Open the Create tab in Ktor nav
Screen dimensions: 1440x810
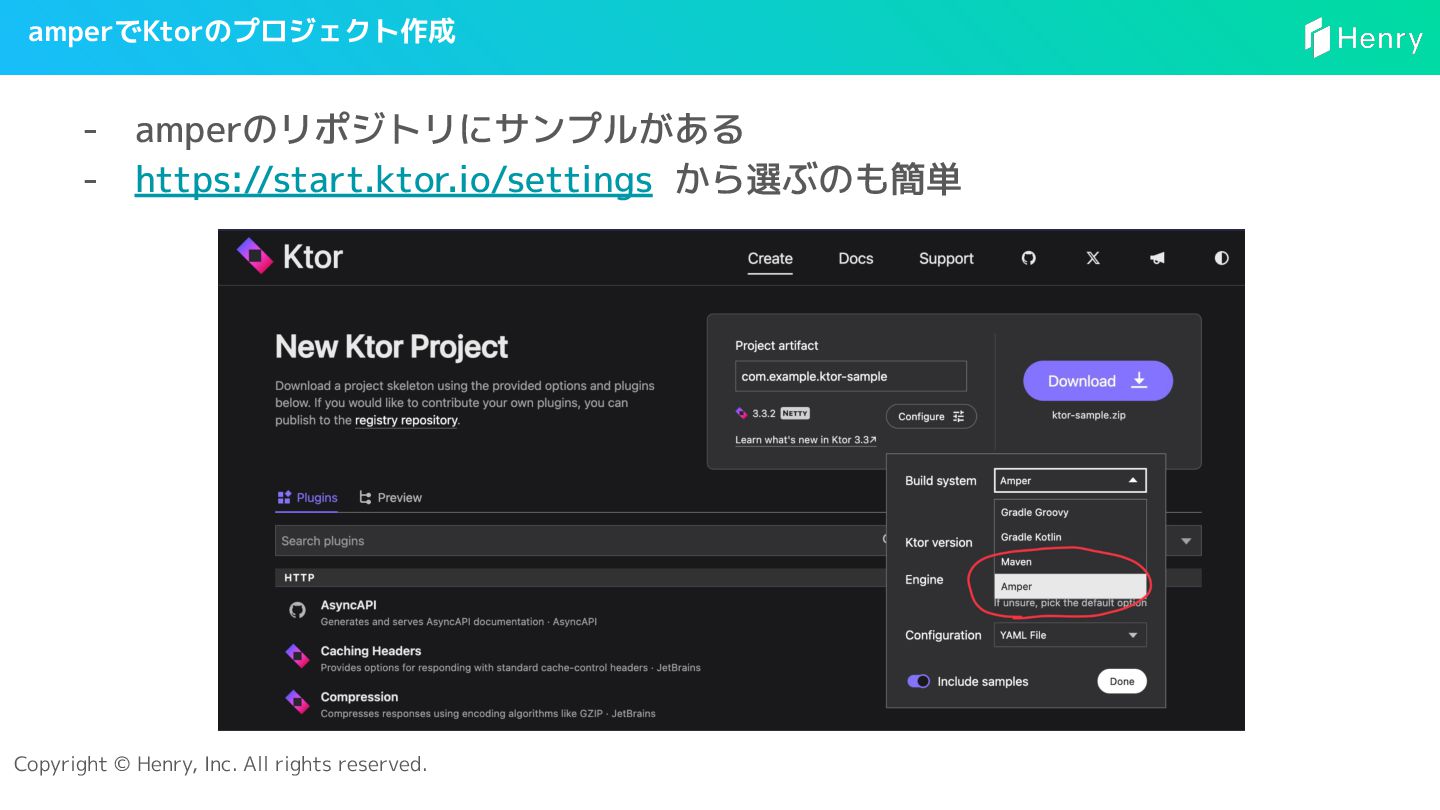tap(770, 258)
